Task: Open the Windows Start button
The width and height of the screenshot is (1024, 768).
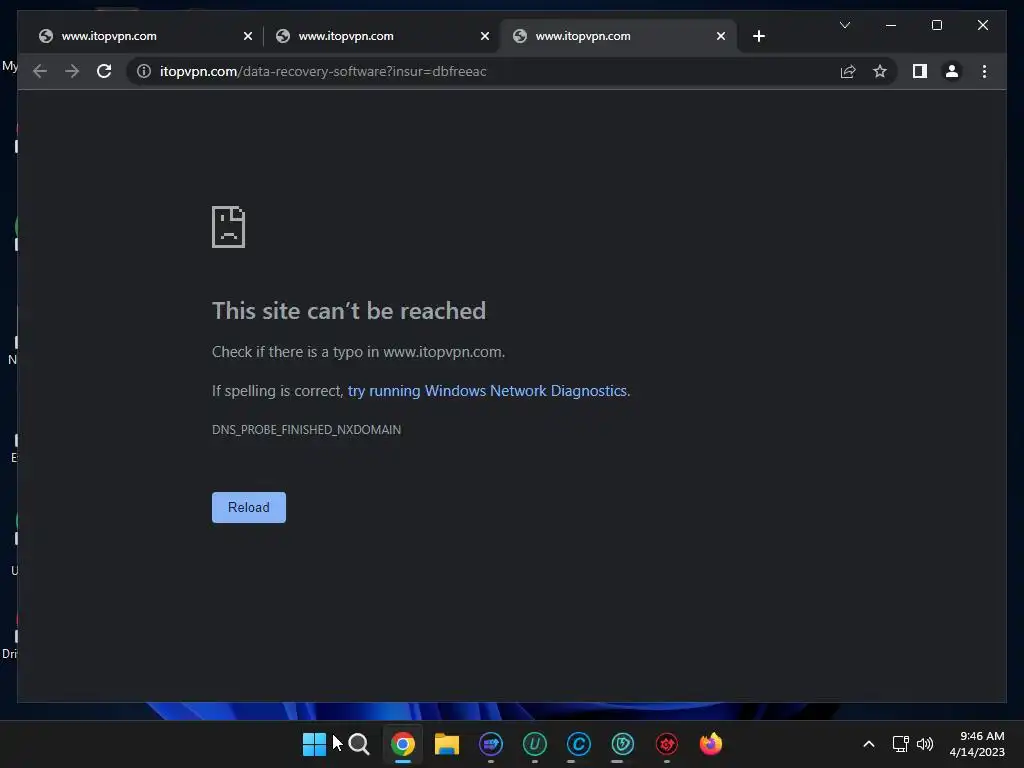Action: [314, 744]
